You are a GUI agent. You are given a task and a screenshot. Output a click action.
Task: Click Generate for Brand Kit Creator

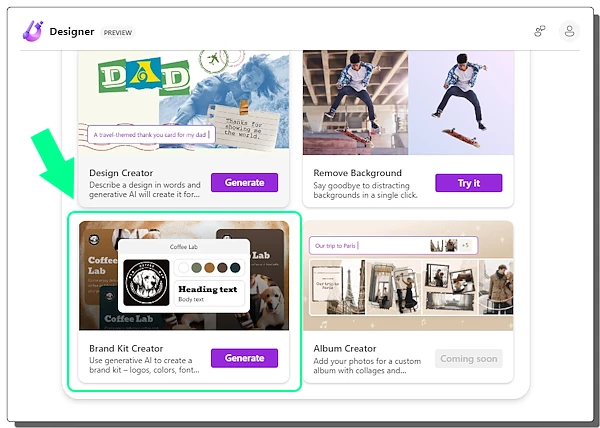click(244, 357)
